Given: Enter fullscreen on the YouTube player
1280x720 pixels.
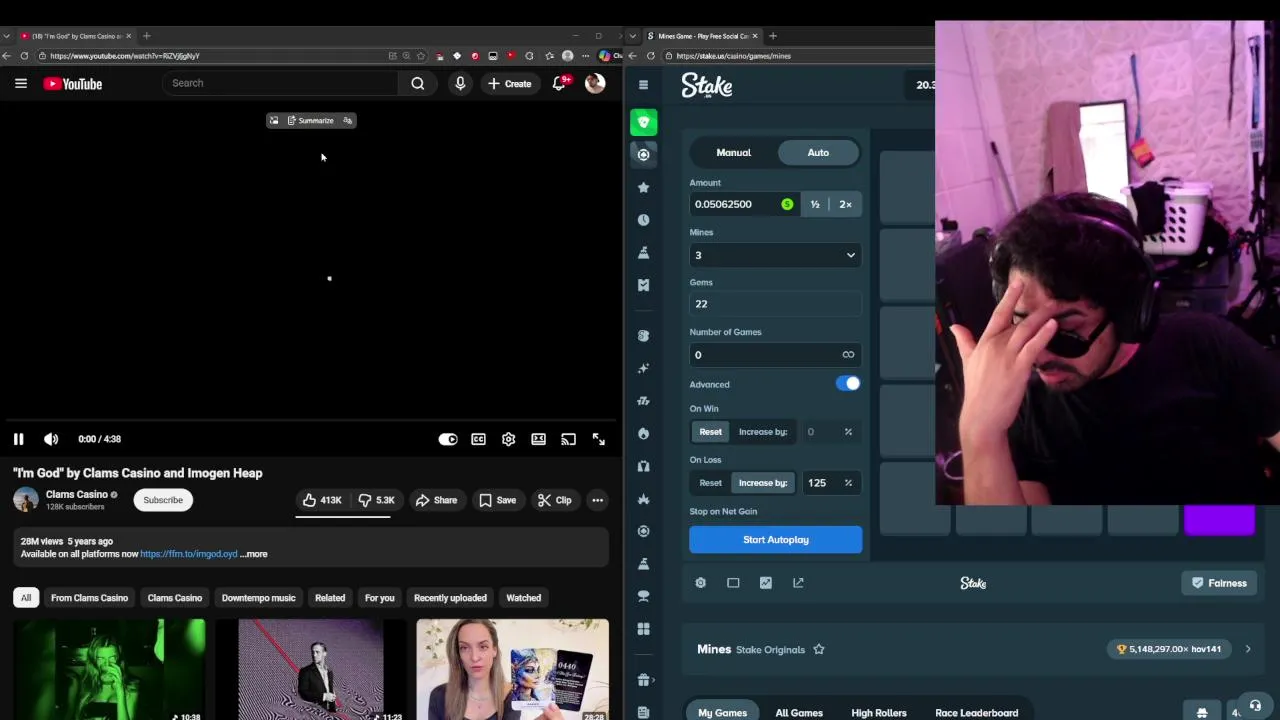Looking at the screenshot, I should [x=598, y=439].
